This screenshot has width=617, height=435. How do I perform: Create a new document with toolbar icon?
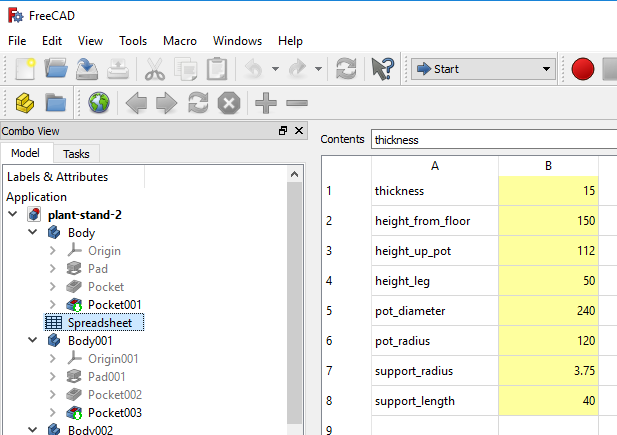pyautogui.click(x=25, y=69)
